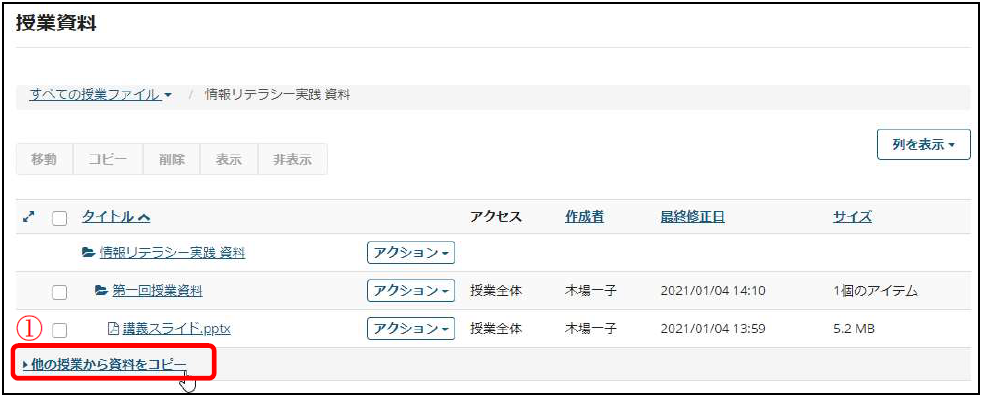
Task: Click the expand-all arrows icon in table header
Action: tap(28, 217)
